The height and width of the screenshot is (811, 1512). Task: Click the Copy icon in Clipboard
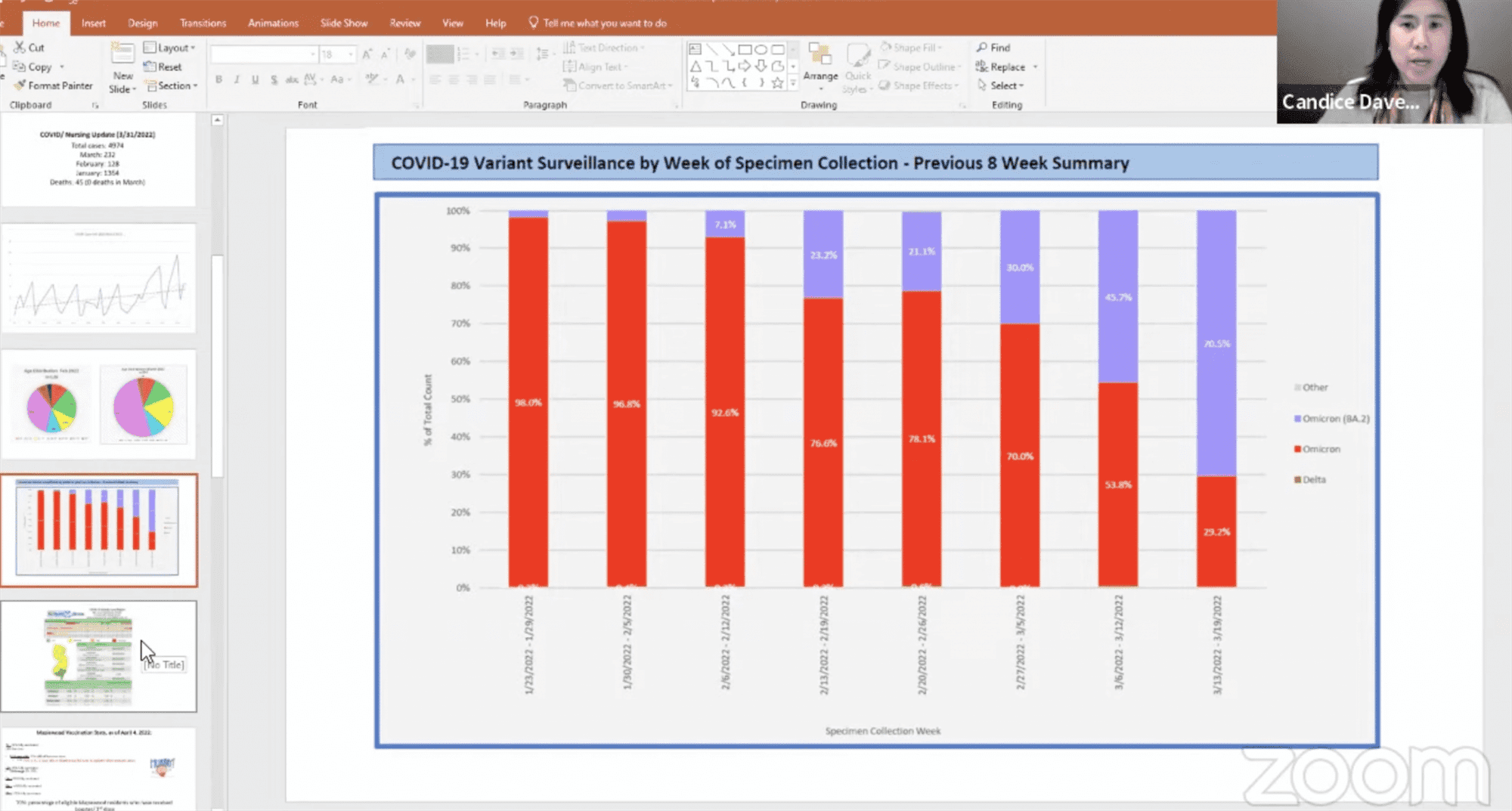tap(20, 67)
